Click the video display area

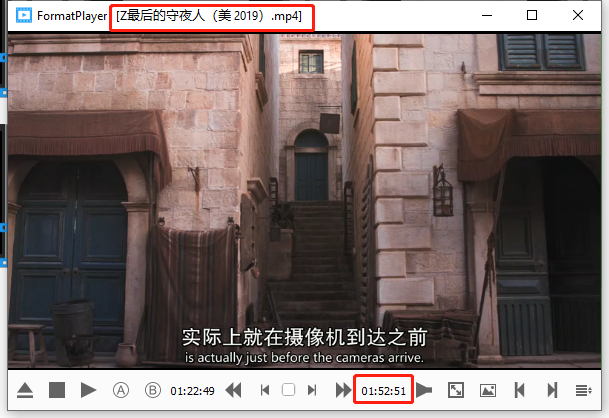coord(304,201)
